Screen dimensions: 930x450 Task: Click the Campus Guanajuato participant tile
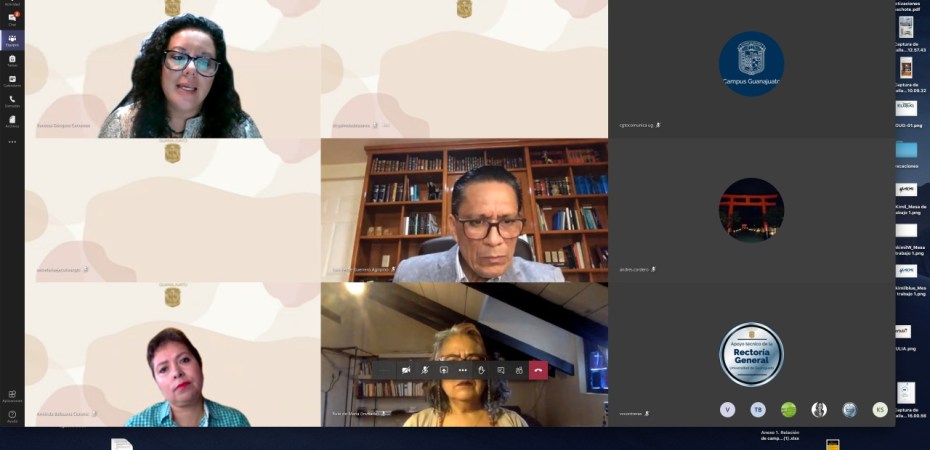(751, 65)
